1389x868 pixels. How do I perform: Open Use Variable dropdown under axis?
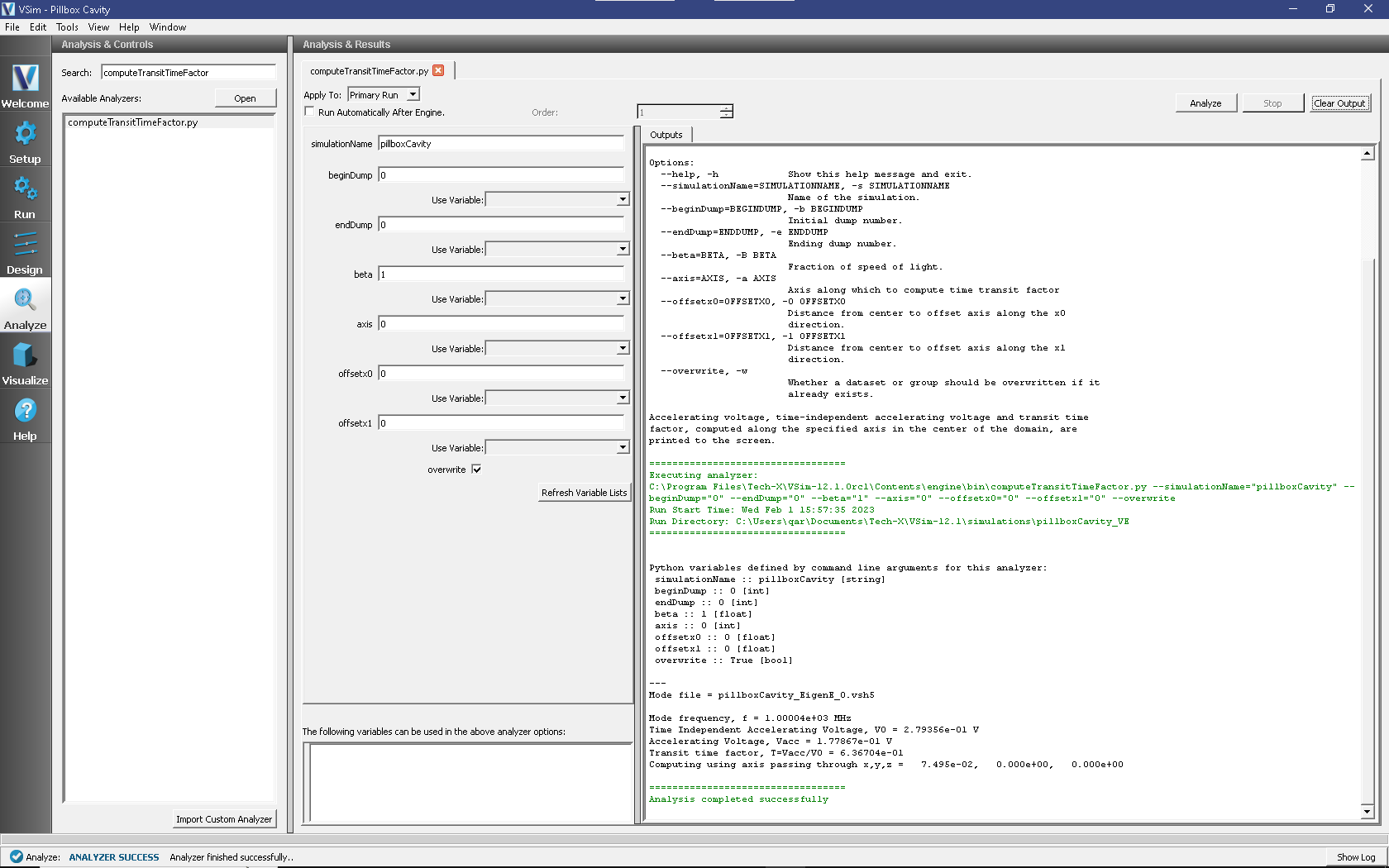tap(557, 348)
